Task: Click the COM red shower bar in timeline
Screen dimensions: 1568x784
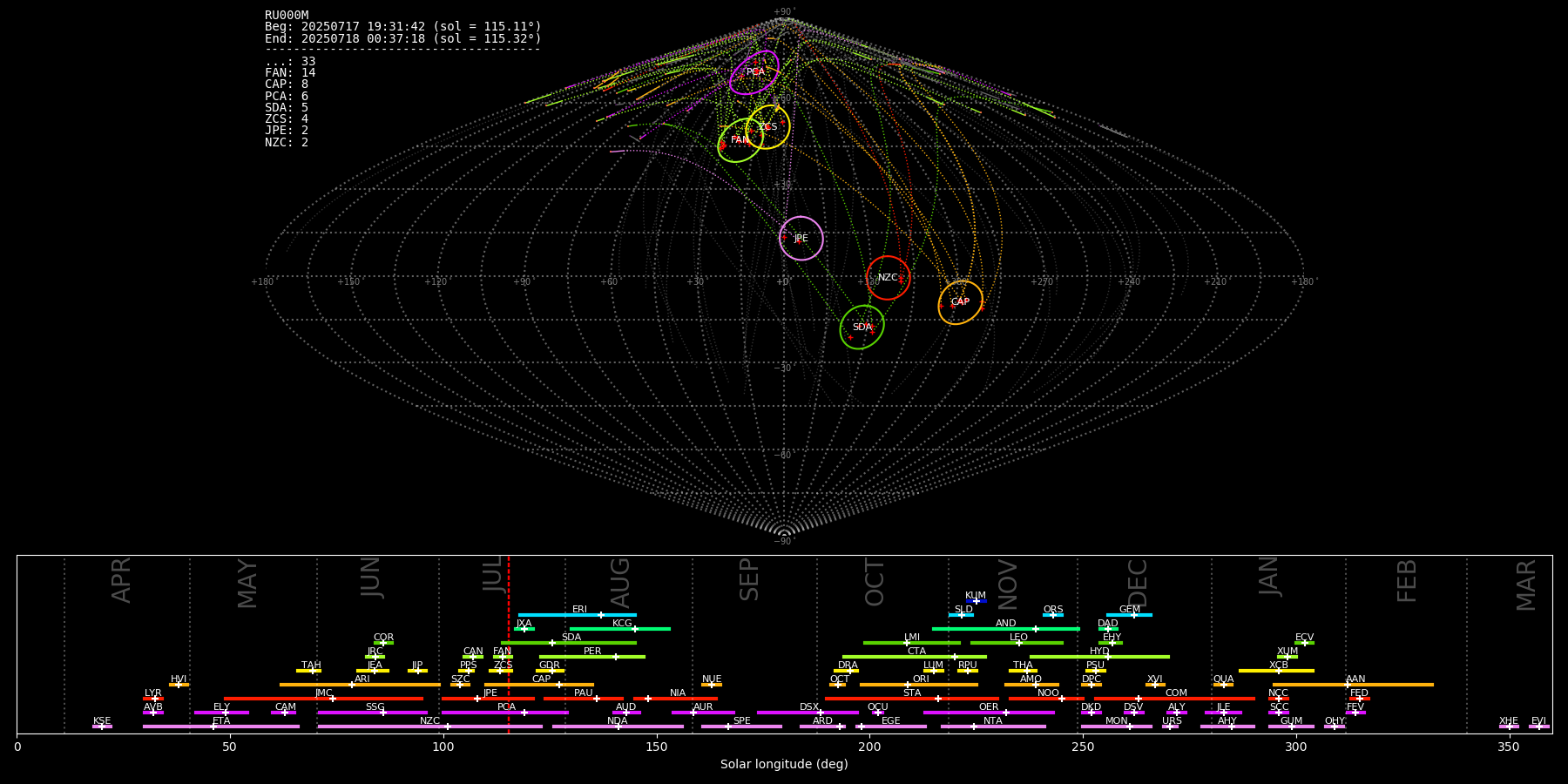Action: (1174, 699)
